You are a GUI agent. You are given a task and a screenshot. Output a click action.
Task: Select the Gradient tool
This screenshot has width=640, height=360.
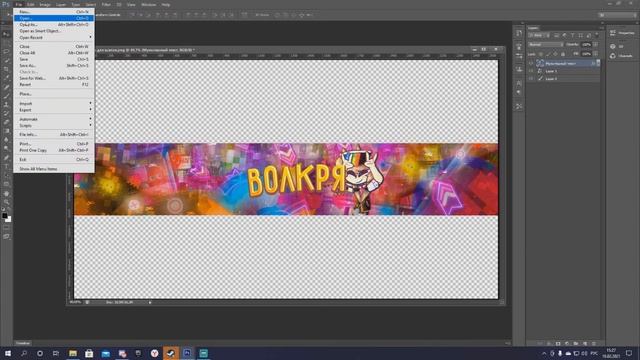[x=6, y=131]
